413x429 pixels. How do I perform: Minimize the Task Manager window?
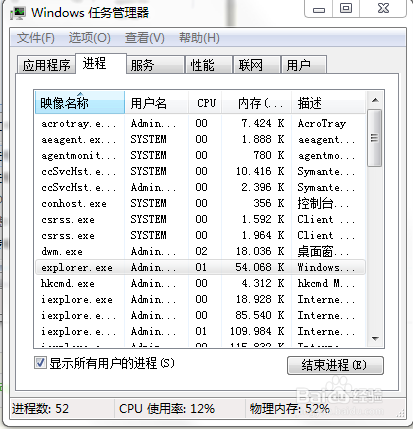(319, 9)
